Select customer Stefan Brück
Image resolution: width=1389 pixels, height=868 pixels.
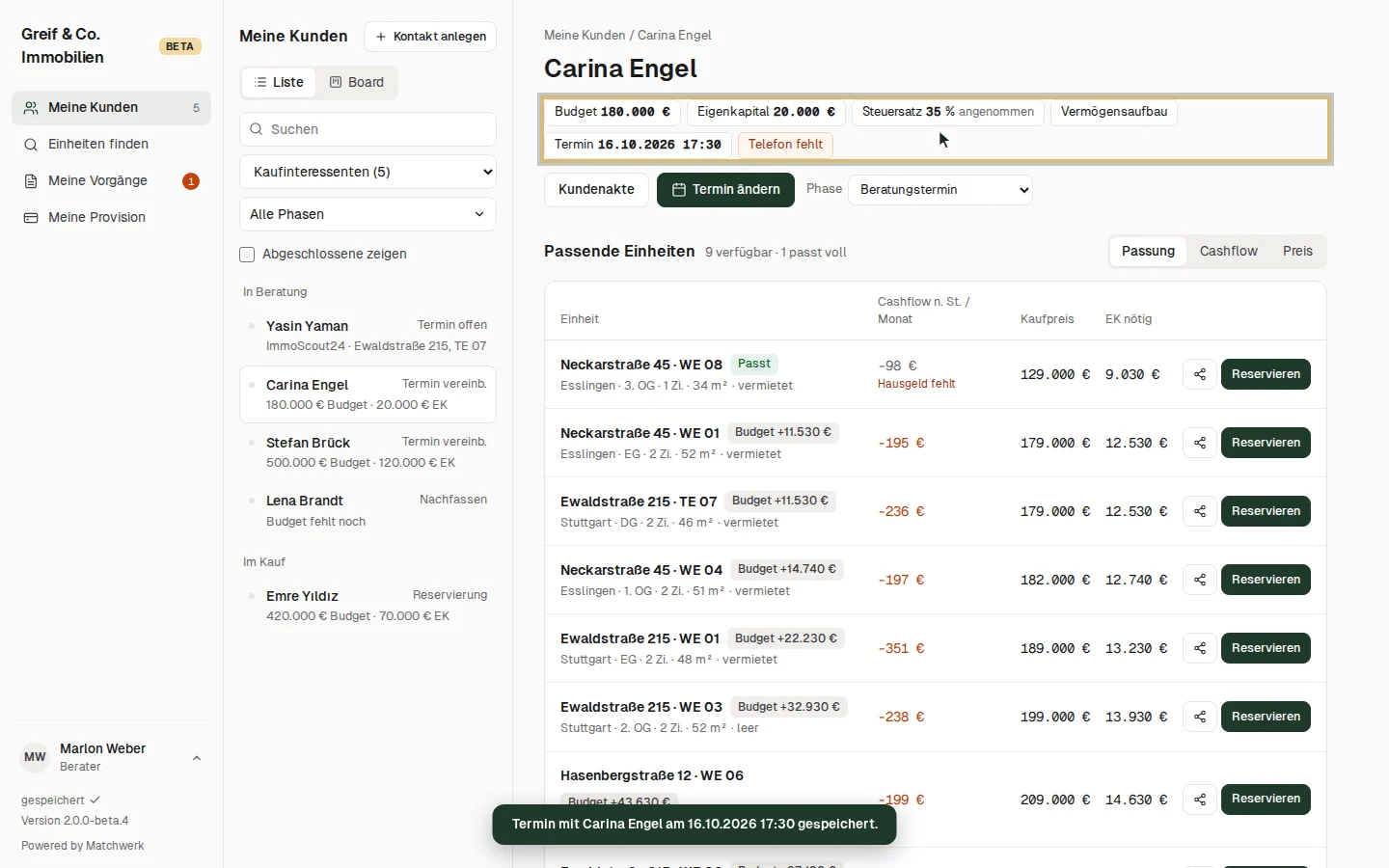coord(368,452)
